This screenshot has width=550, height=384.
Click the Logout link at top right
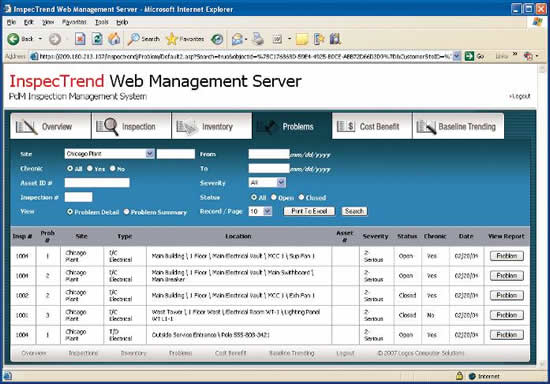tap(520, 96)
